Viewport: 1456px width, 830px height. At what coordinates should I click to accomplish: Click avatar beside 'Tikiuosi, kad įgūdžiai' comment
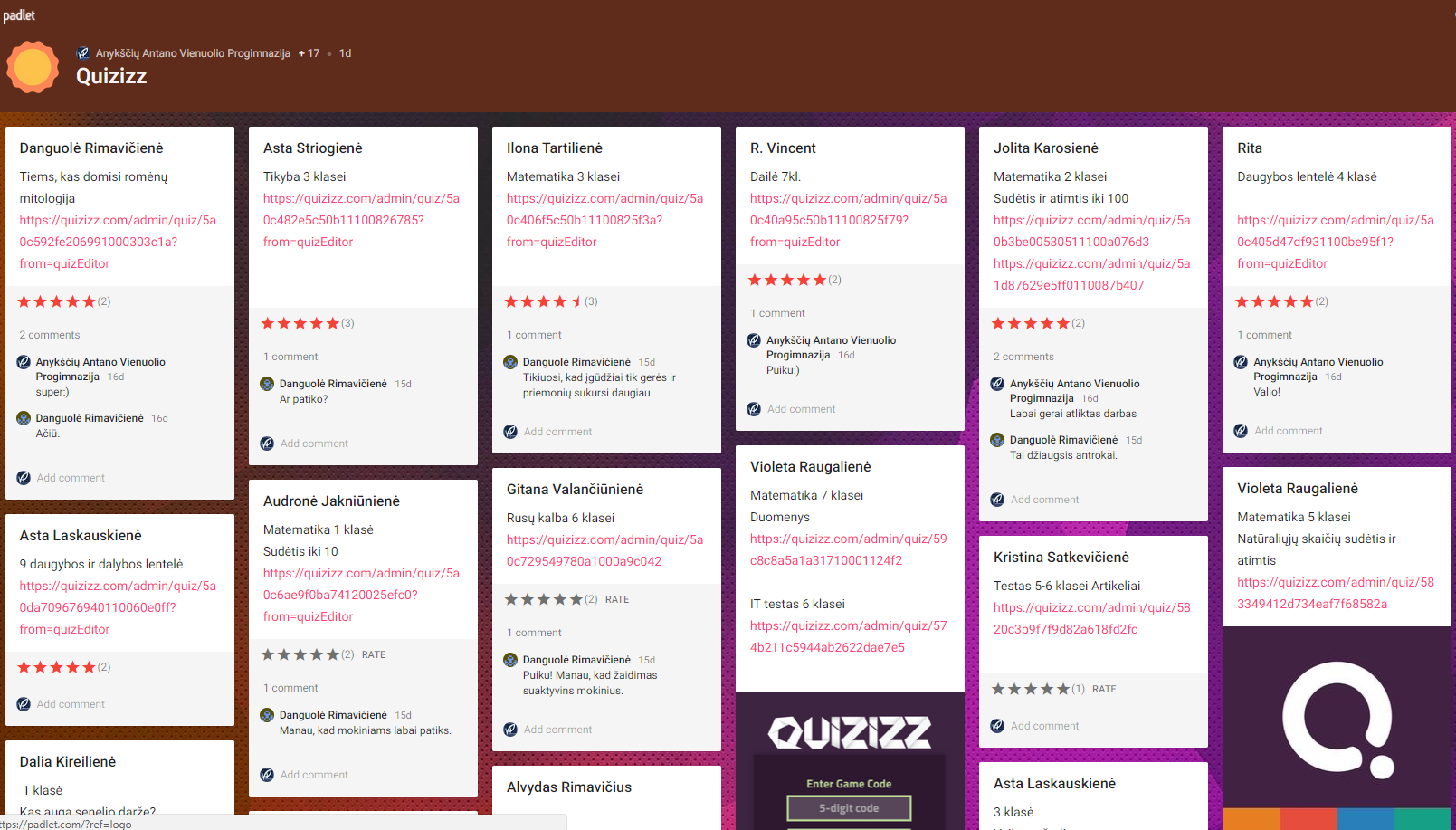510,362
